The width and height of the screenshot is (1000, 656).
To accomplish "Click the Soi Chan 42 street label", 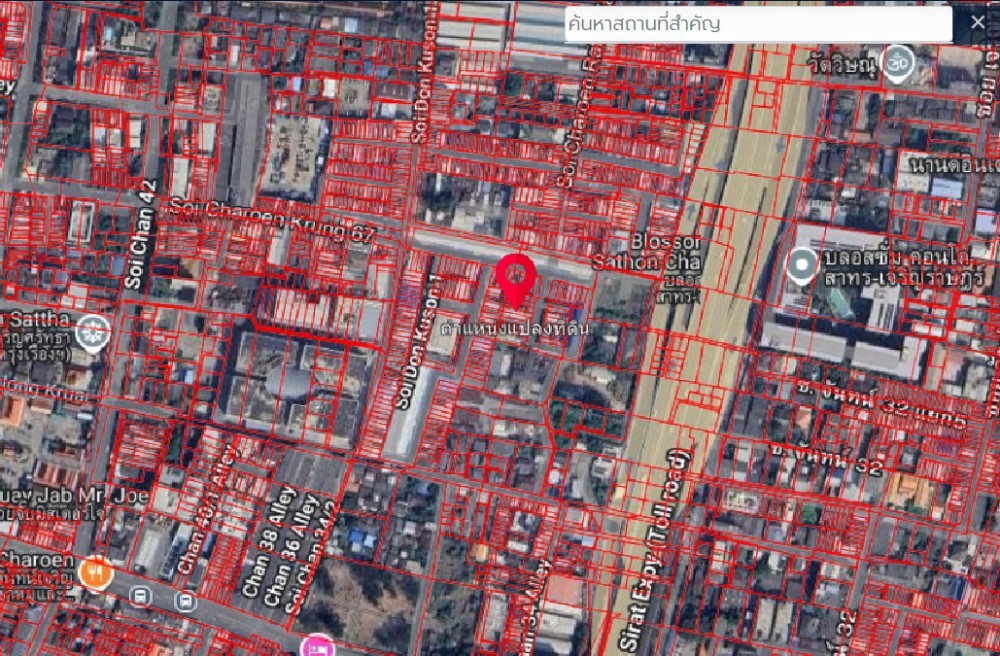I will [x=141, y=234].
